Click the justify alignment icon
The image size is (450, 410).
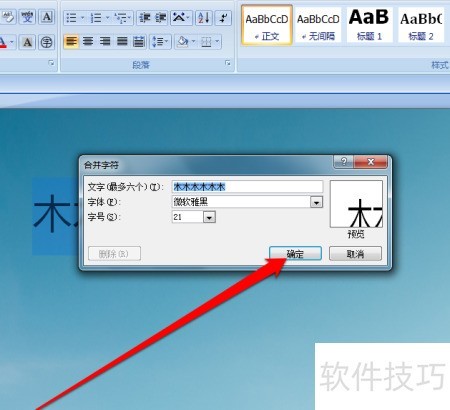click(x=122, y=42)
